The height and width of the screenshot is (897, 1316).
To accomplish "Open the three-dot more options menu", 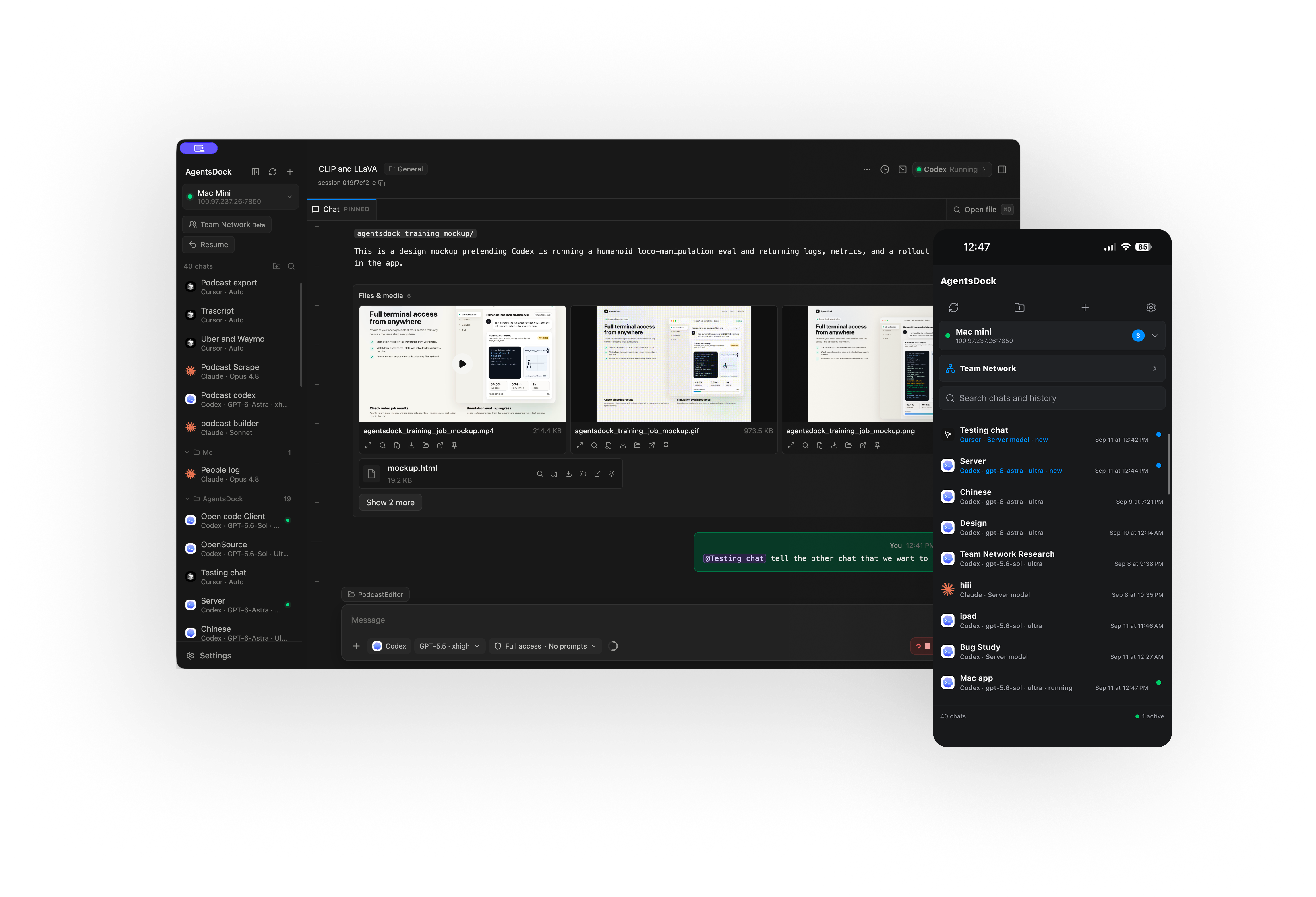I will coord(867,169).
